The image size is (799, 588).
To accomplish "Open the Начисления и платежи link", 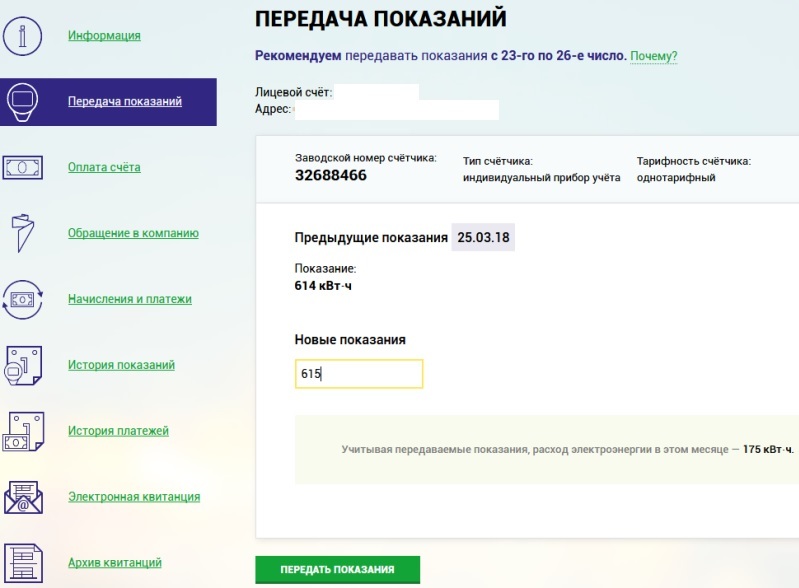I will pyautogui.click(x=129, y=299).
